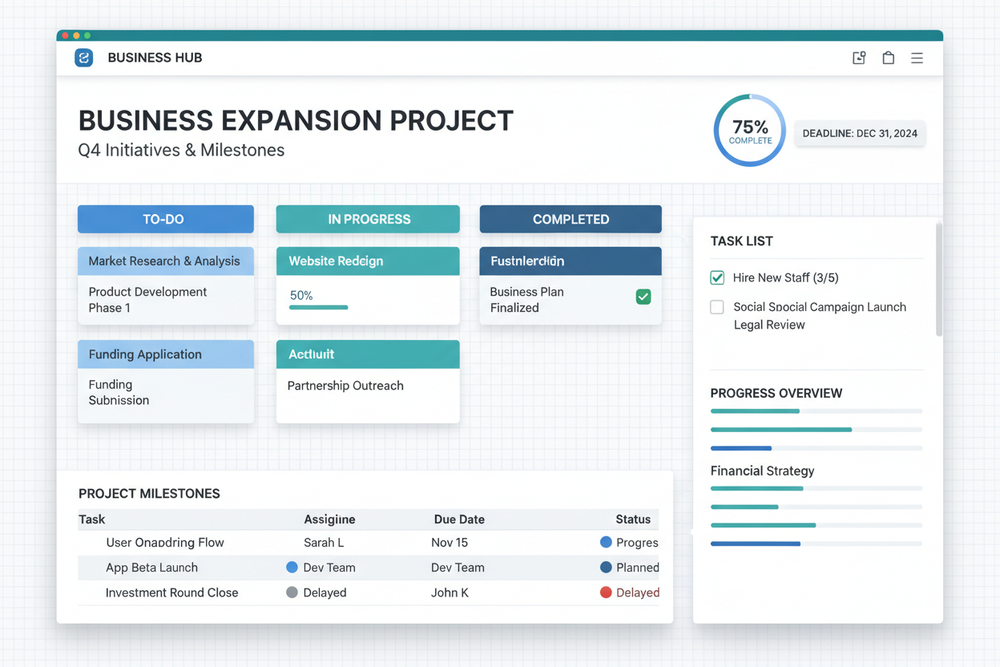Open the share/export icon in the header

point(859,58)
